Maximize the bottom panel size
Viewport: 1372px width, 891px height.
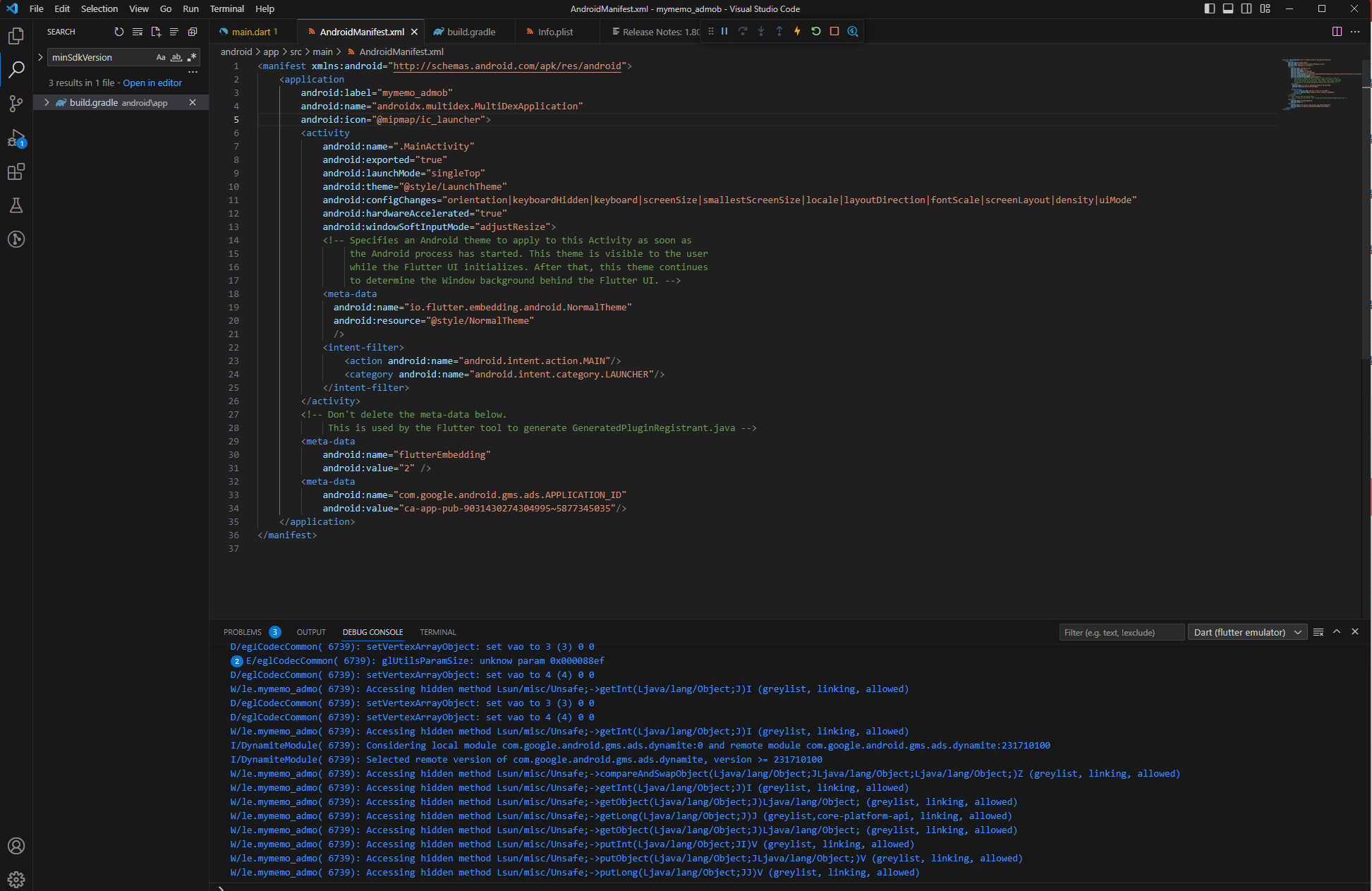(x=1337, y=632)
